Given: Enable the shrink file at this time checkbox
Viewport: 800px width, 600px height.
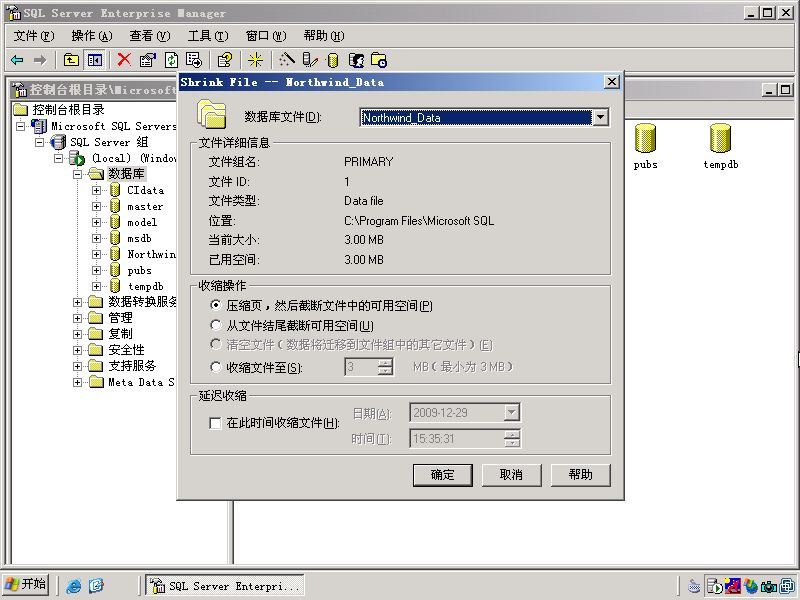Looking at the screenshot, I should [x=215, y=423].
